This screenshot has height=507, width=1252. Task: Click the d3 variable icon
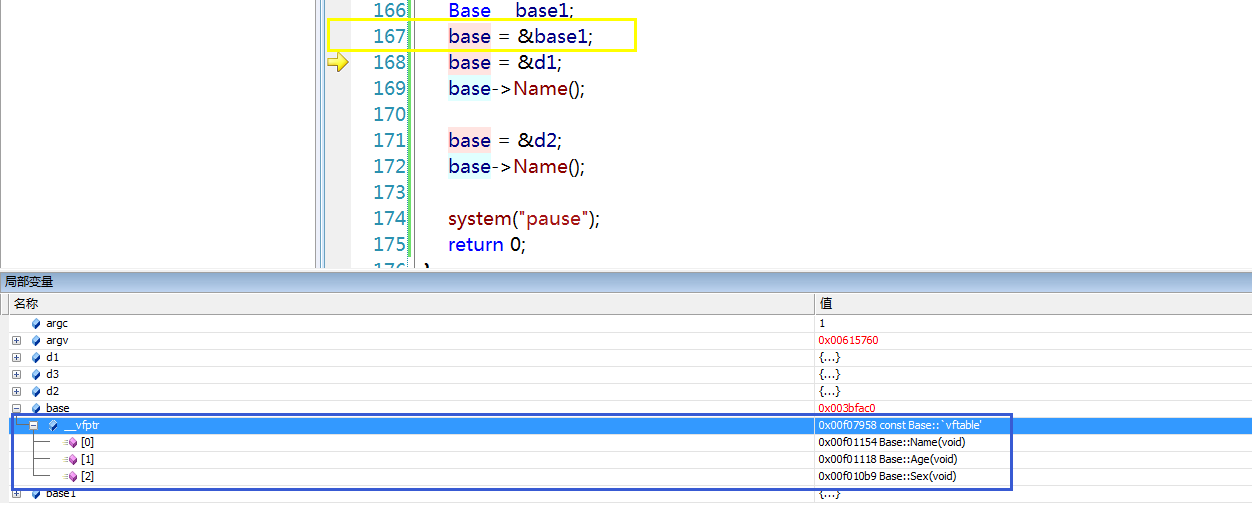[x=36, y=375]
